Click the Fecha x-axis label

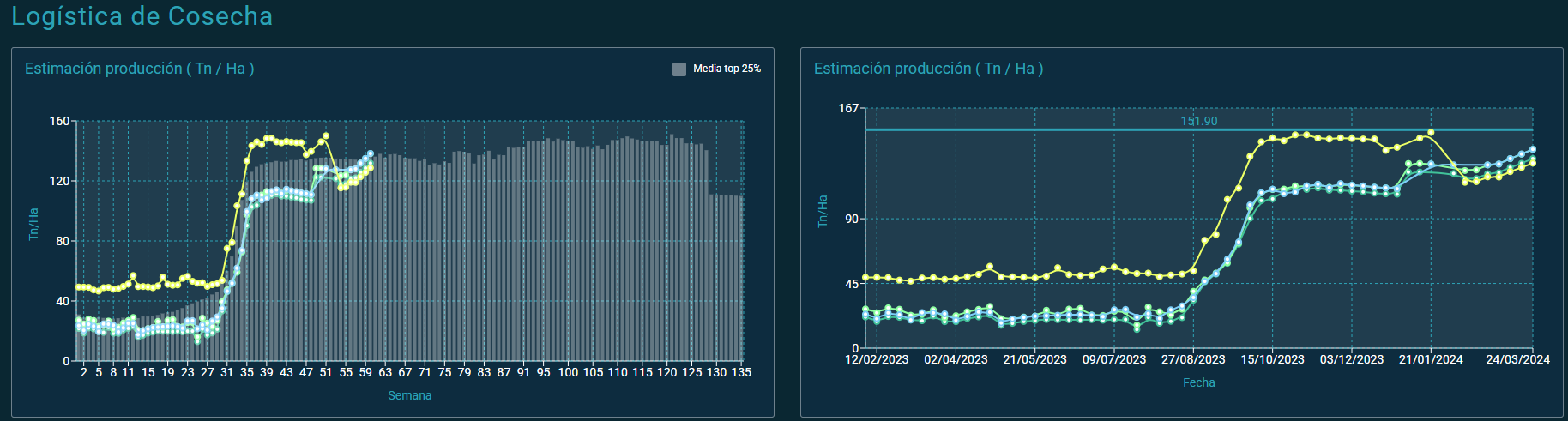click(x=1198, y=382)
